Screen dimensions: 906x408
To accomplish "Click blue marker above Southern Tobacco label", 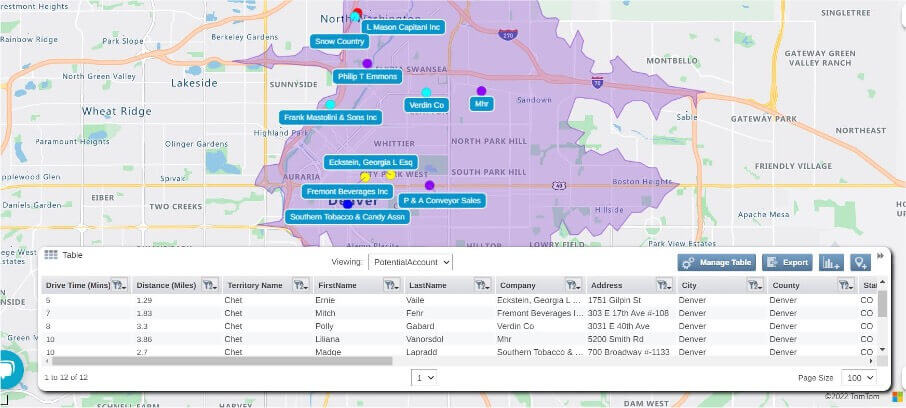I will click(x=347, y=204).
